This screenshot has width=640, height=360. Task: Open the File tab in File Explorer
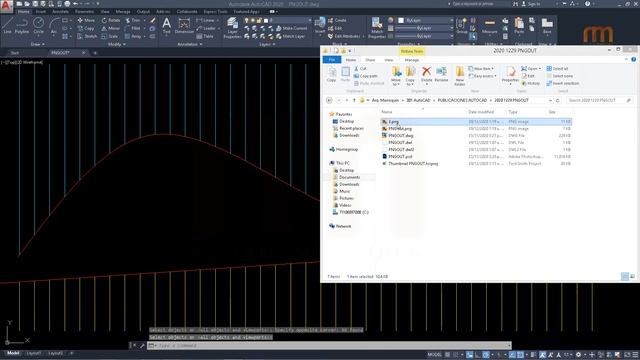(x=332, y=60)
